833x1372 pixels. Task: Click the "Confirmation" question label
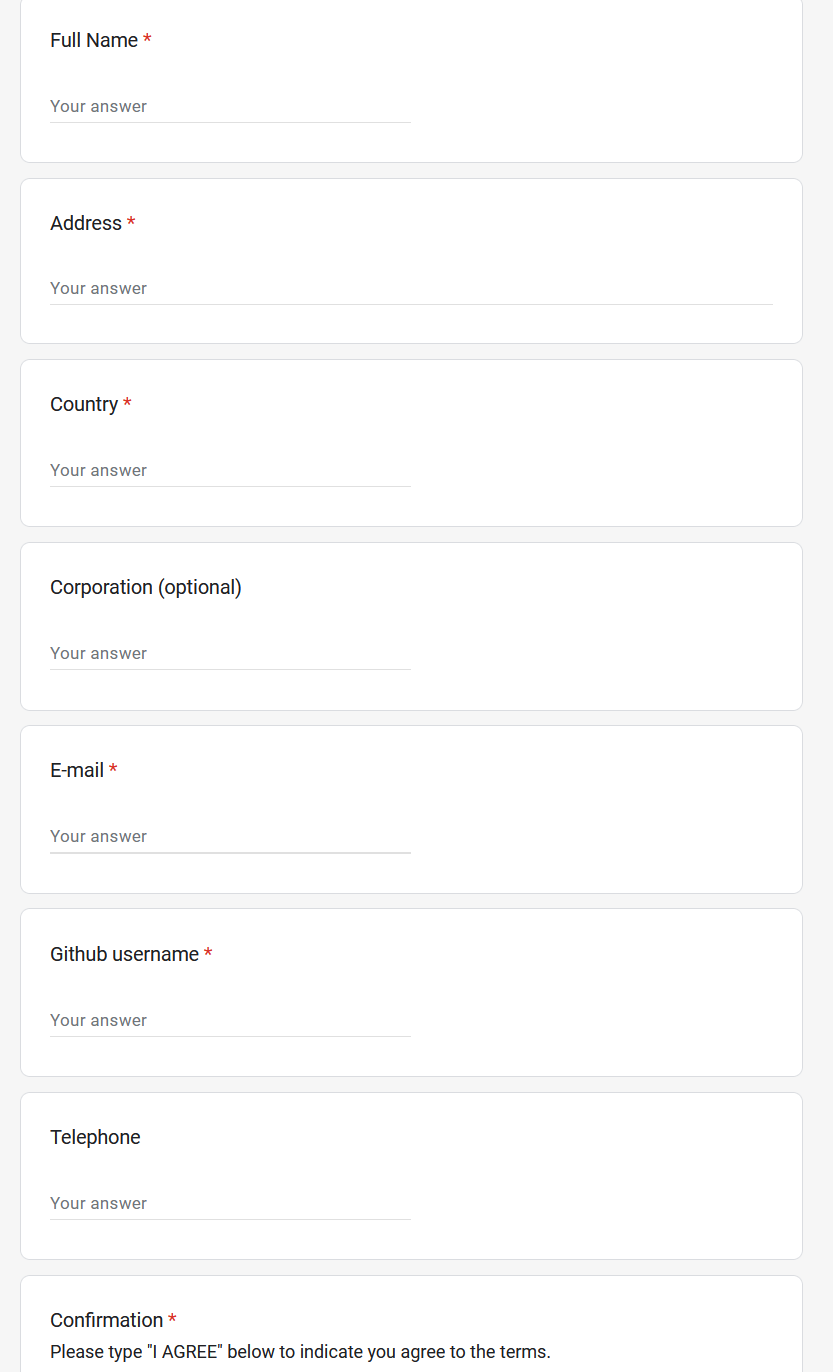pos(106,1320)
